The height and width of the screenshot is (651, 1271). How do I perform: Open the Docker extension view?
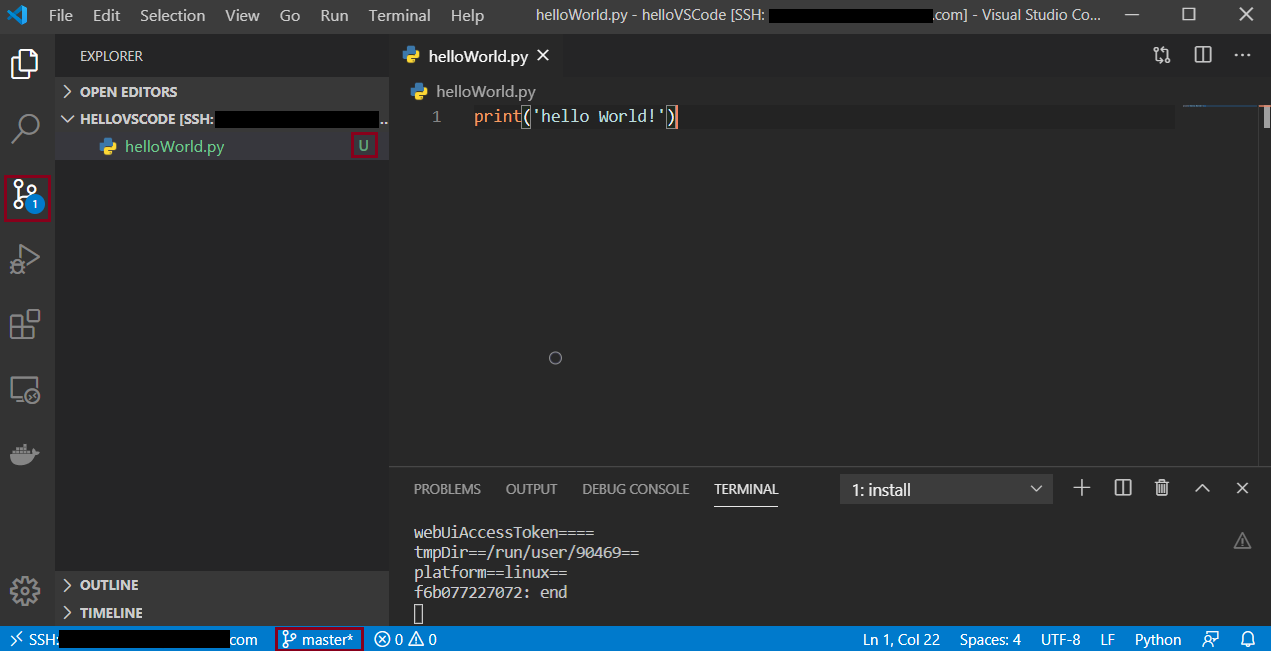tap(26, 453)
